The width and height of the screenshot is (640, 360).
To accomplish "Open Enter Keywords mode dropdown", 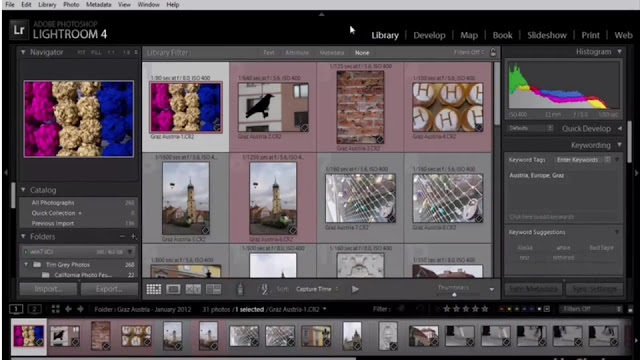I will coord(583,160).
